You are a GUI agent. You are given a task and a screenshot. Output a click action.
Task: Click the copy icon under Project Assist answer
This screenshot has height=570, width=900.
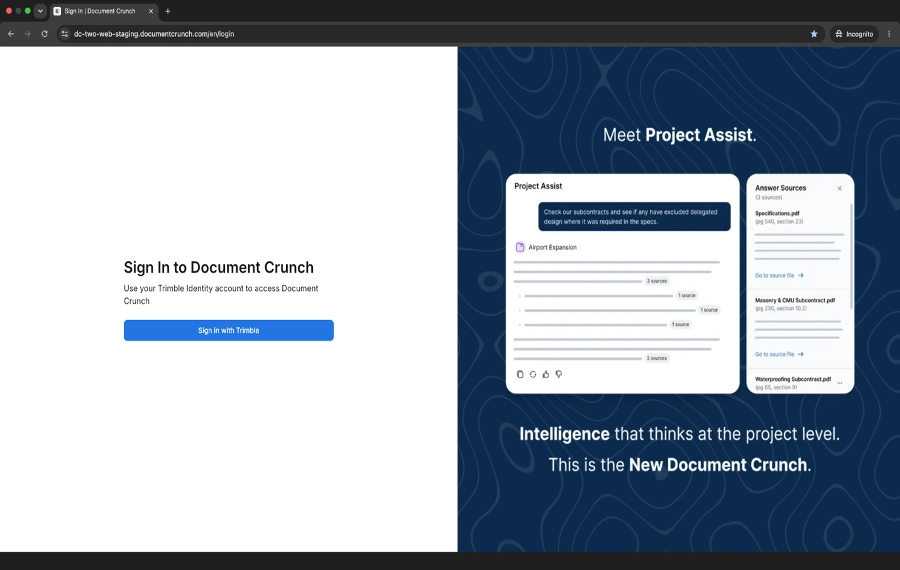coord(520,374)
